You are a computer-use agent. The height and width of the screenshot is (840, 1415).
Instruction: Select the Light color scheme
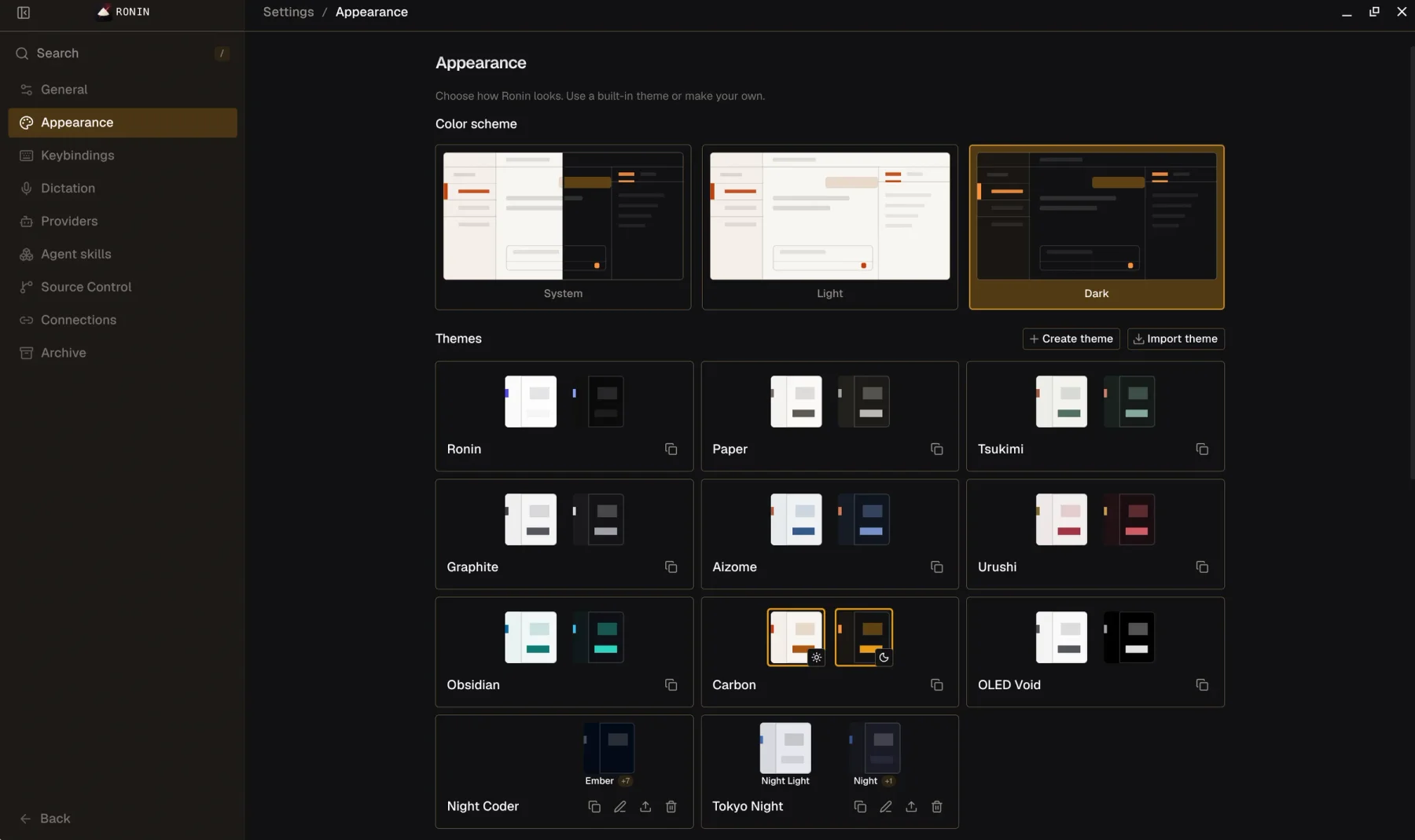pyautogui.click(x=829, y=227)
